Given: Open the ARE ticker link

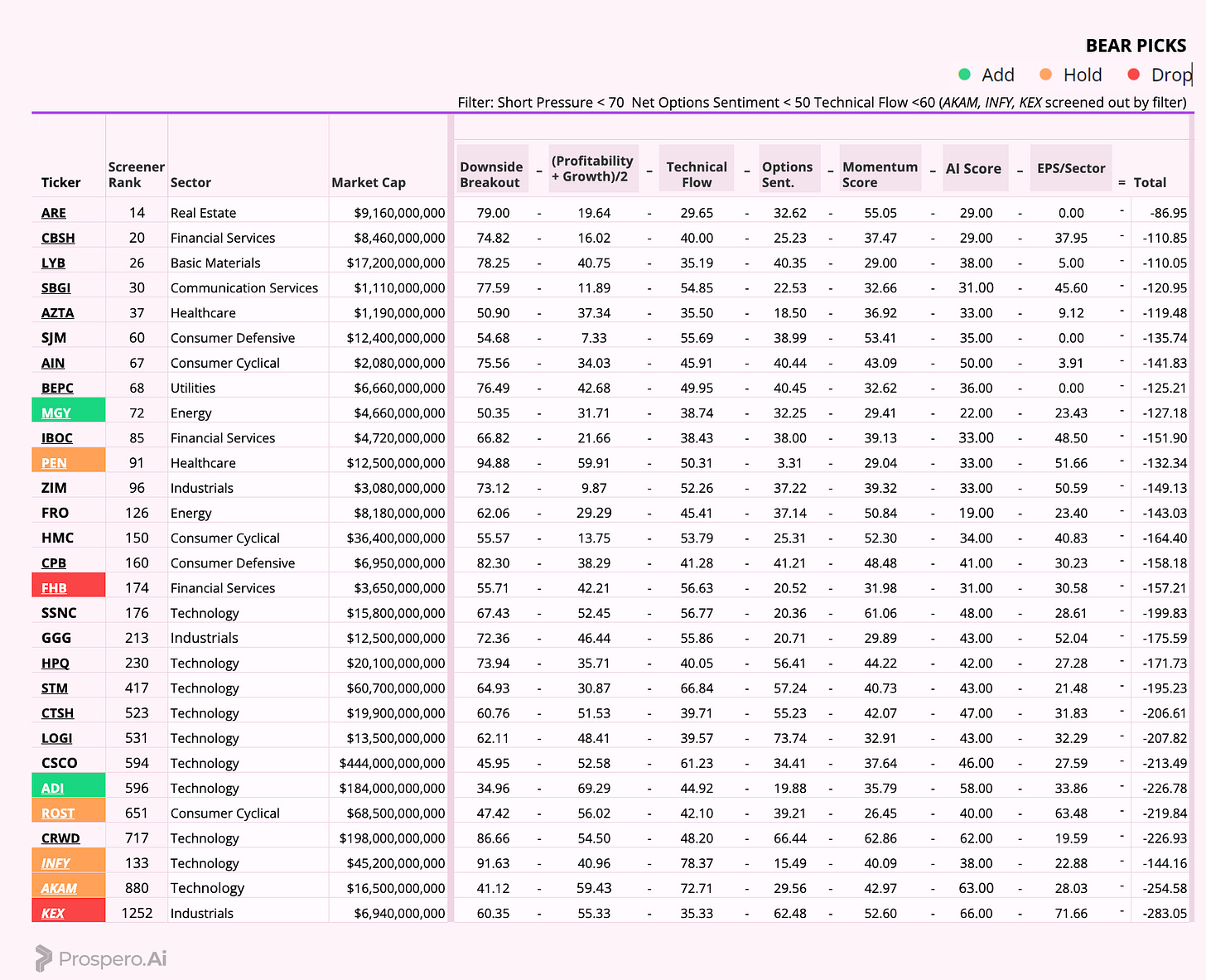Looking at the screenshot, I should [x=54, y=213].
